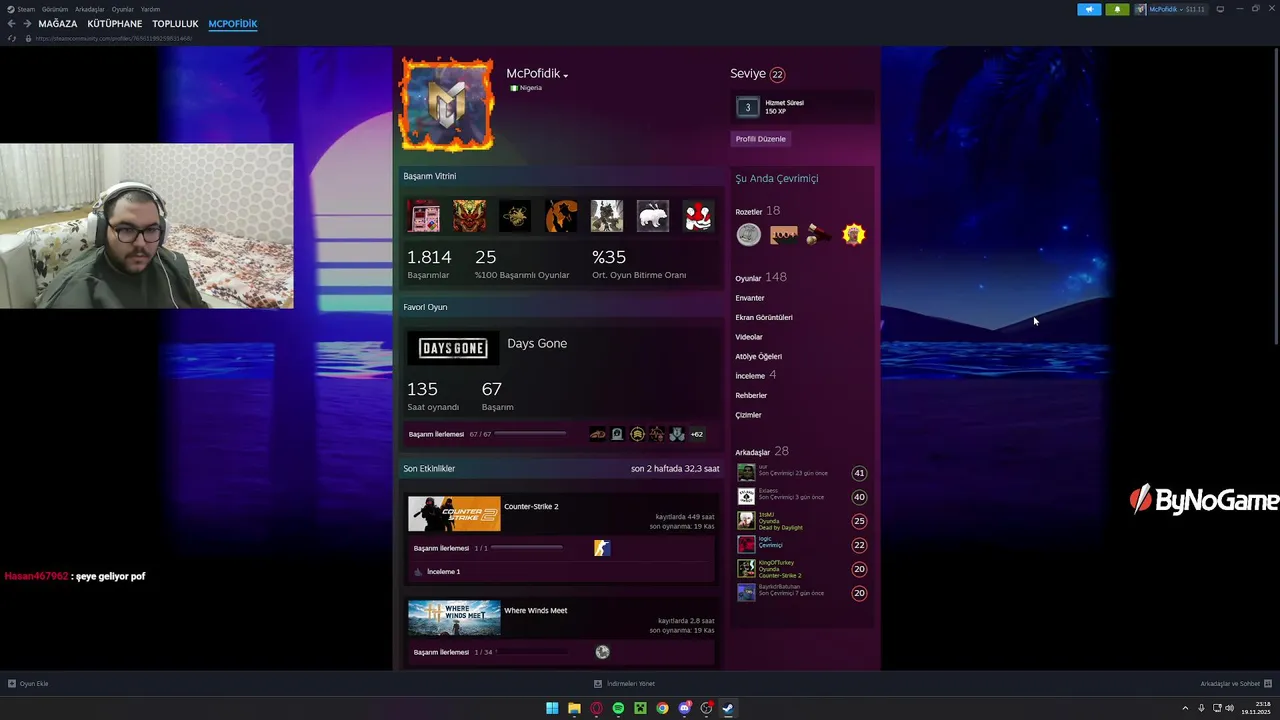
Task: Open friend BayrktrBatuhan's profile row
Action: tap(802, 592)
